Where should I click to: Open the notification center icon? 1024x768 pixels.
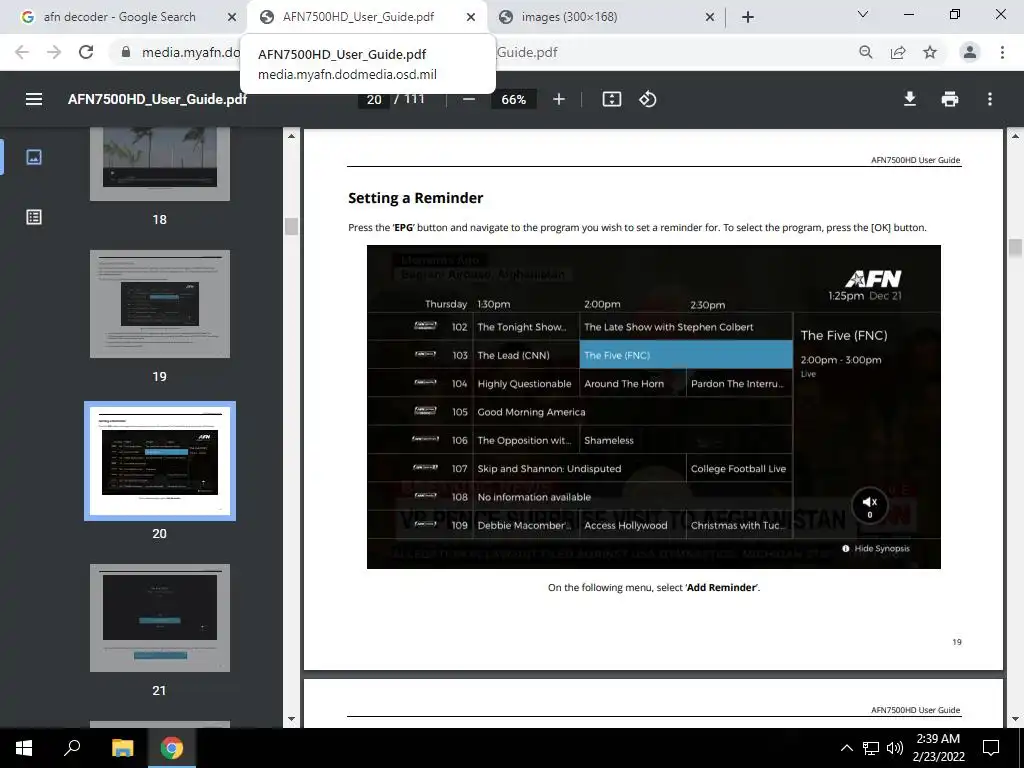coord(991,748)
